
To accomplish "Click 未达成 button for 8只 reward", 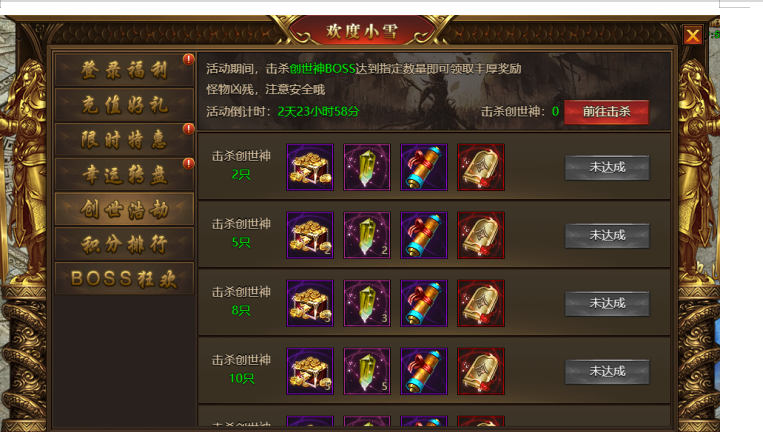I will coord(607,303).
